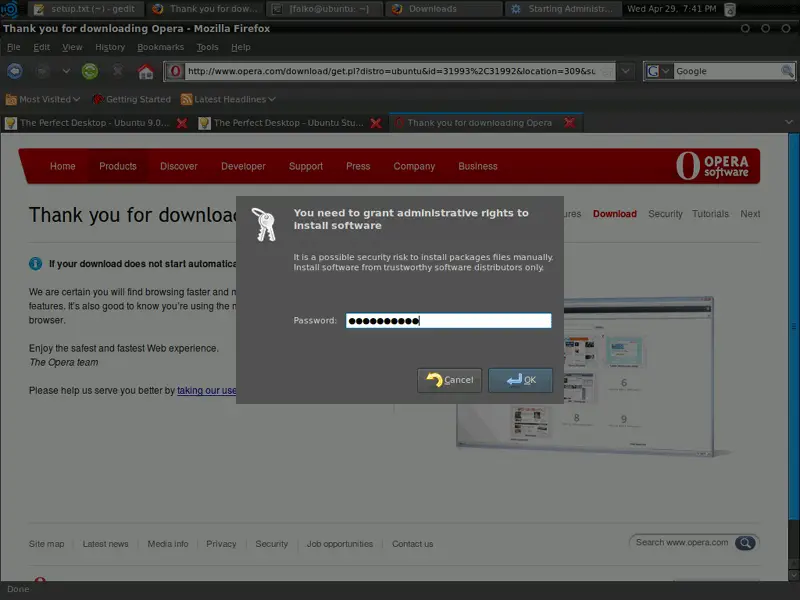This screenshot has height=600, width=800.
Task: Click Business in the Opera navigation bar
Action: click(x=478, y=166)
